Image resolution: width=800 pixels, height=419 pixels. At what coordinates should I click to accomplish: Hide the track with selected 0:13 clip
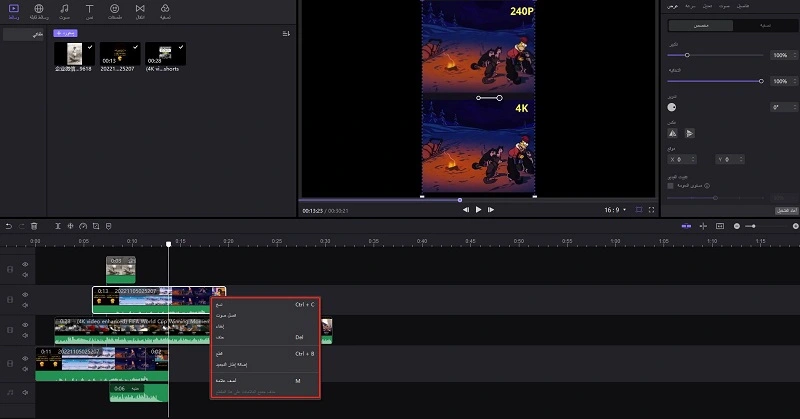coord(25,294)
